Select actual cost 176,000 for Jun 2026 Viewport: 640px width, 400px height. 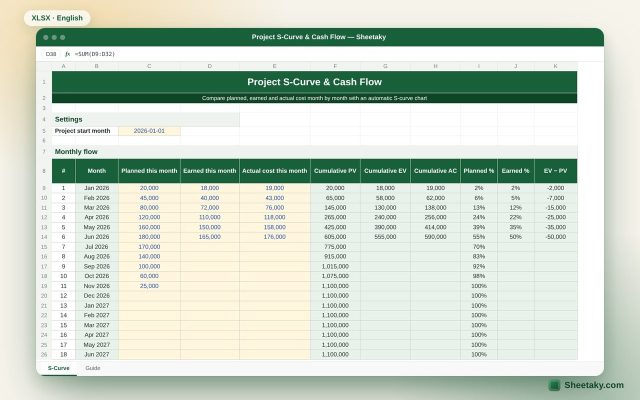tap(275, 237)
